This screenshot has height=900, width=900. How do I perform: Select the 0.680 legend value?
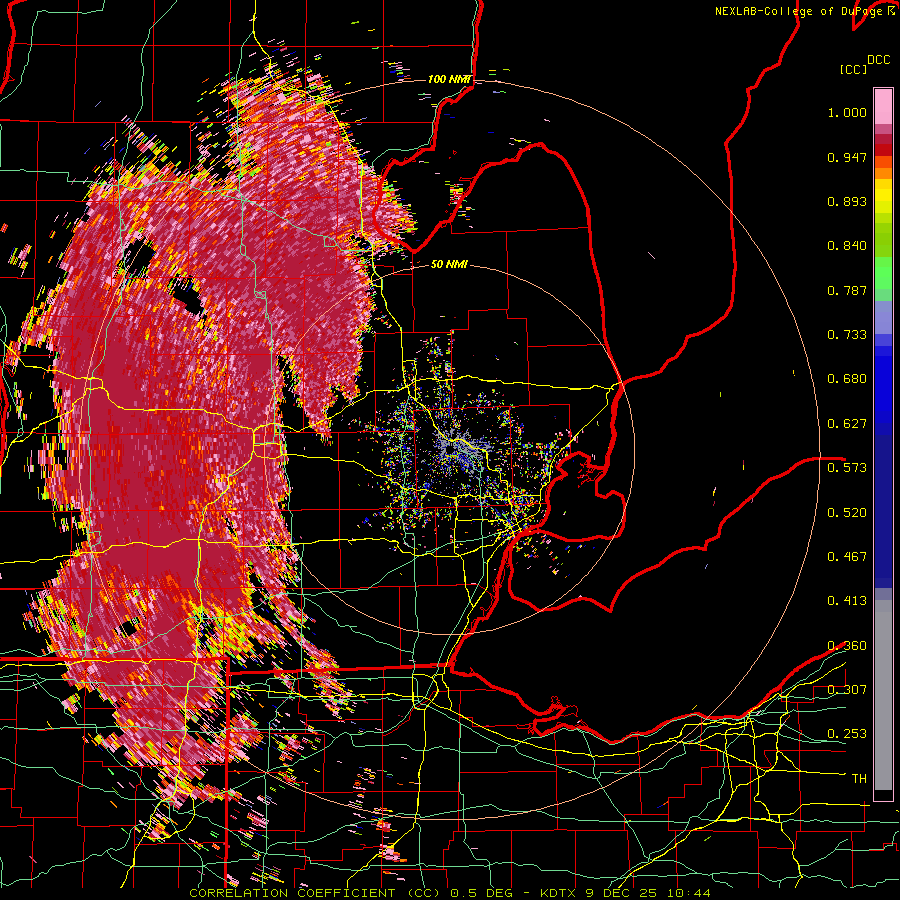point(847,379)
